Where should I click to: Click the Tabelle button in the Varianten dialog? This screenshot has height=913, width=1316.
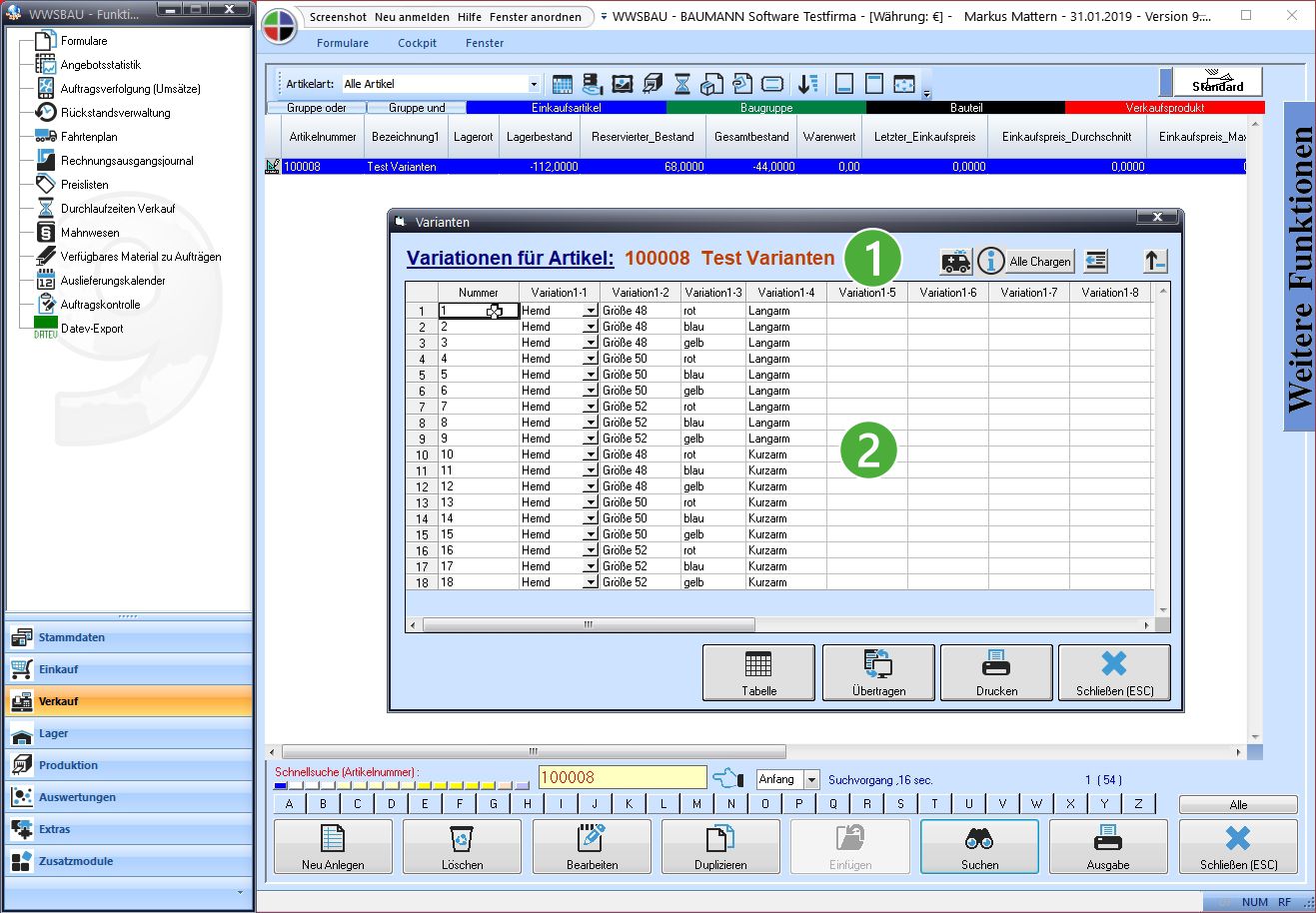[759, 673]
